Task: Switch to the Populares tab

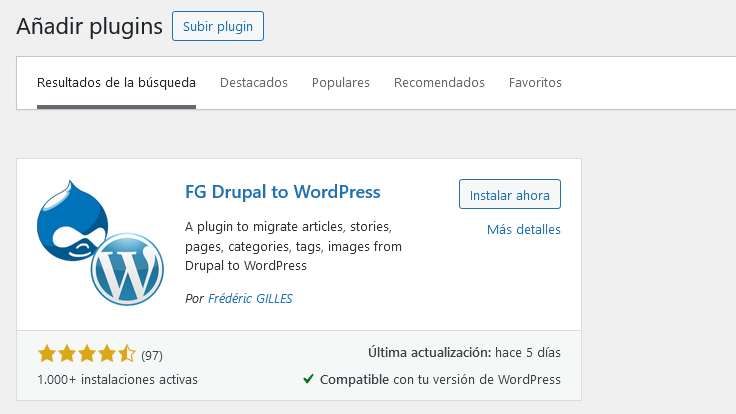Action: pyautogui.click(x=341, y=83)
